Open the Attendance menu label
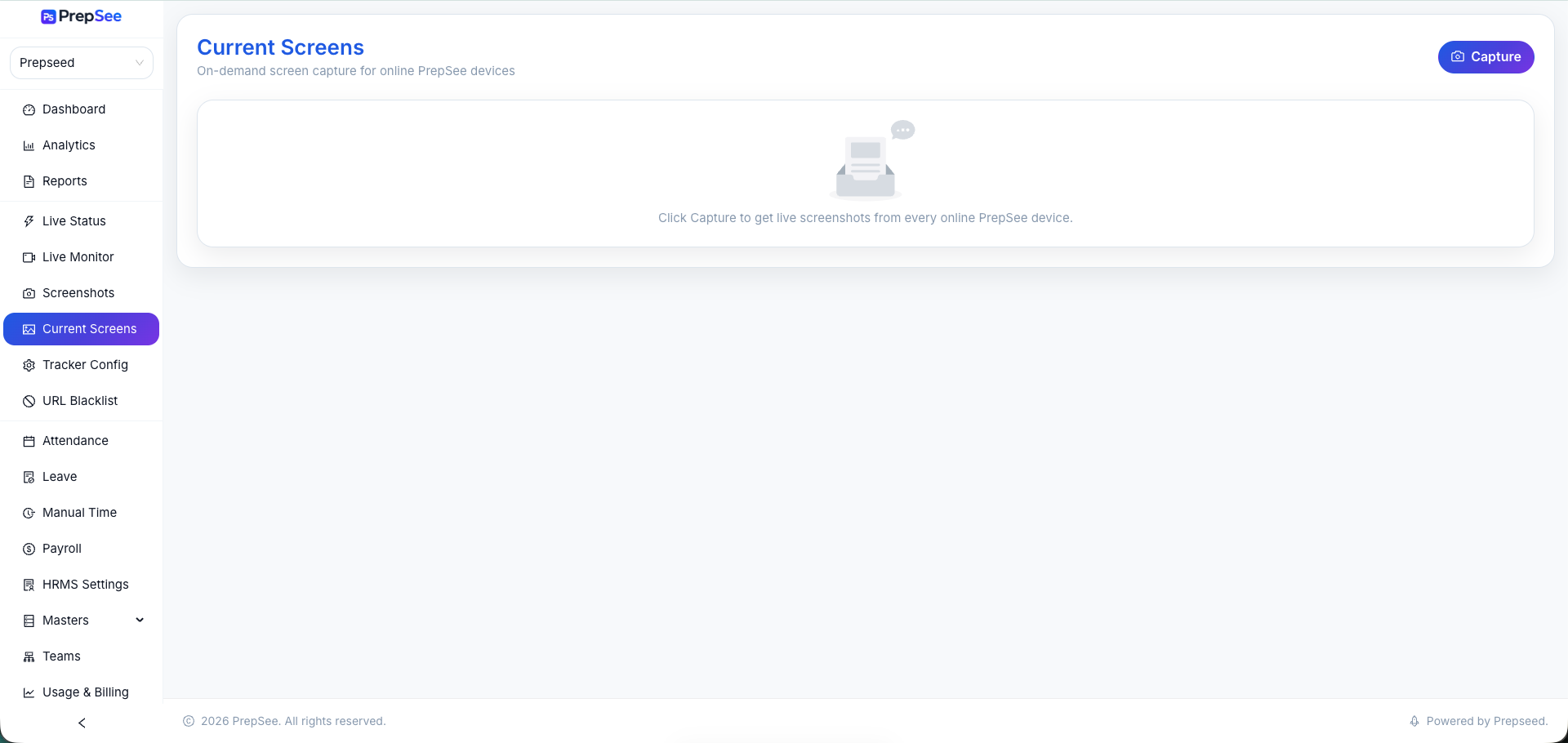The width and height of the screenshot is (1568, 743). (75, 441)
